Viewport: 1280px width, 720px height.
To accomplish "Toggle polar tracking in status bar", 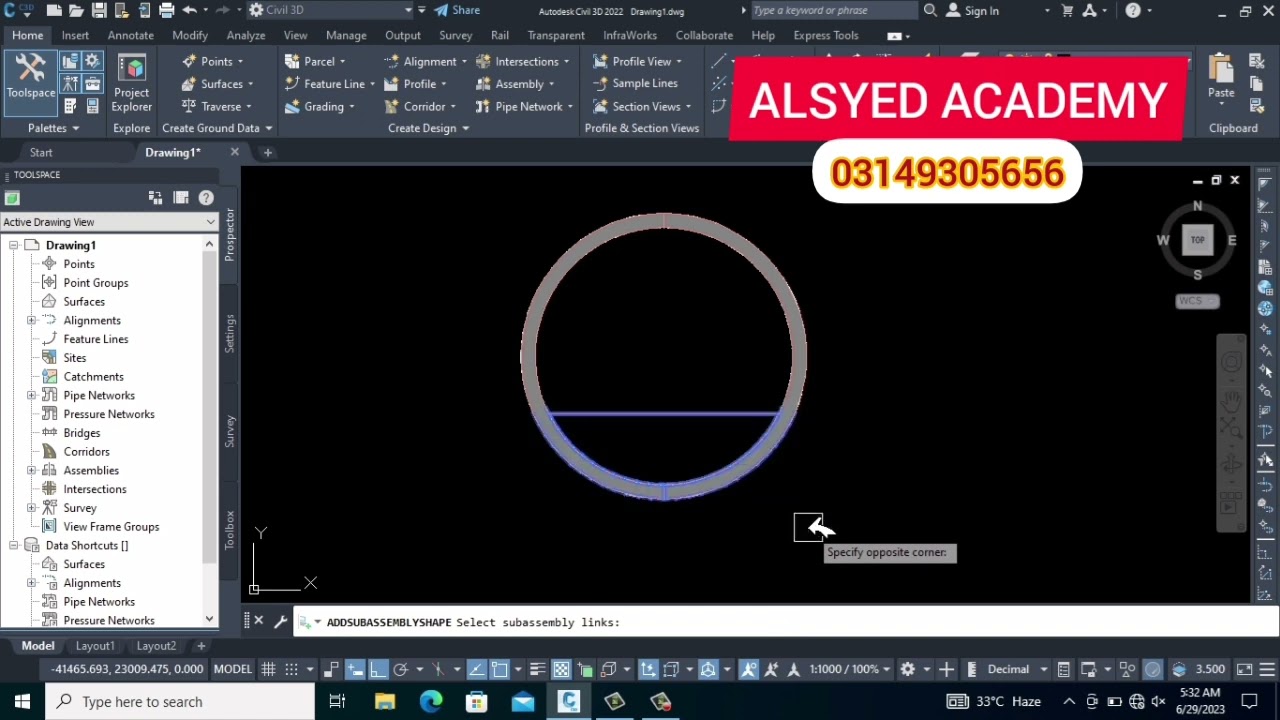I will [401, 669].
